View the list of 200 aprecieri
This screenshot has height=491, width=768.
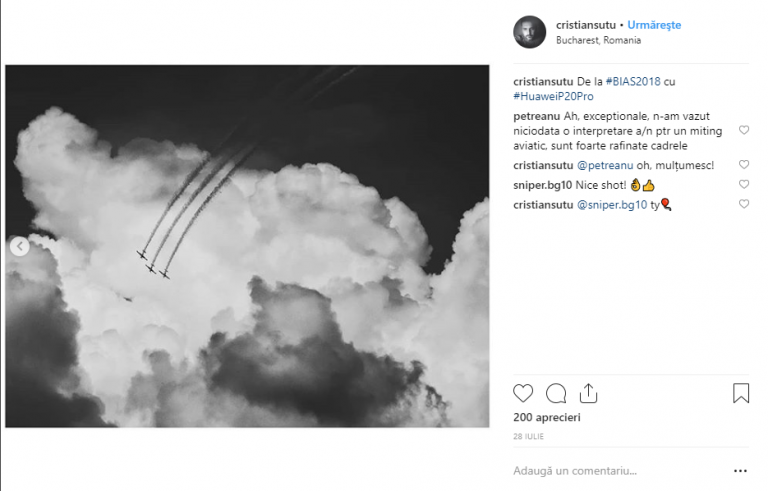[x=547, y=417]
